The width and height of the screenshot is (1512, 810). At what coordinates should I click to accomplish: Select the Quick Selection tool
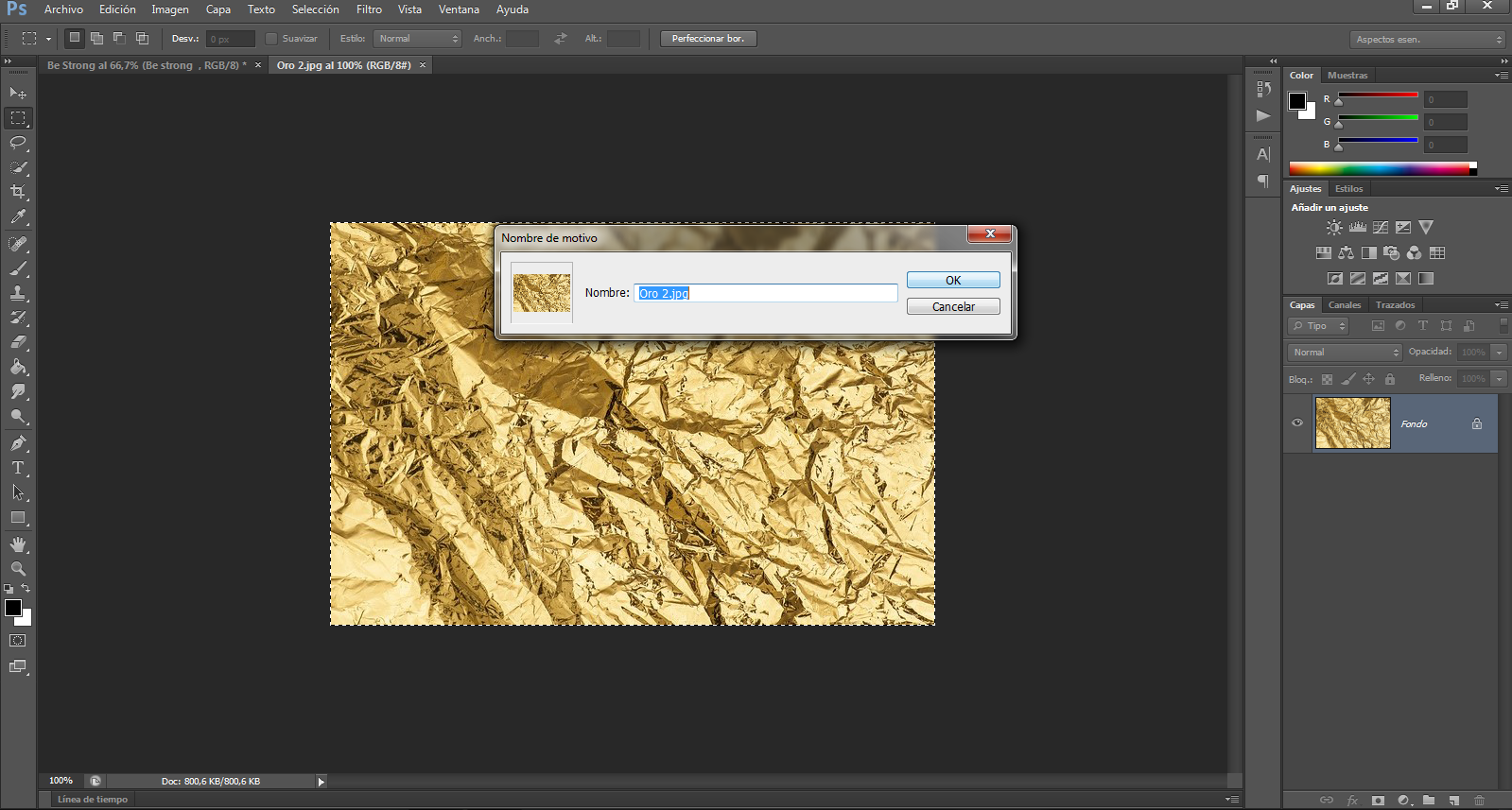[18, 167]
